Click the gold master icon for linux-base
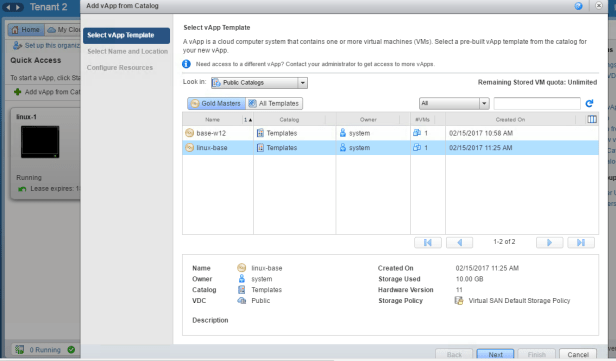 189,148
